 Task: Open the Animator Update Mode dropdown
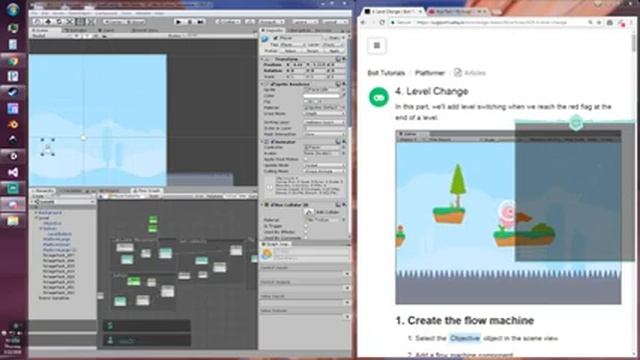pyautogui.click(x=324, y=166)
